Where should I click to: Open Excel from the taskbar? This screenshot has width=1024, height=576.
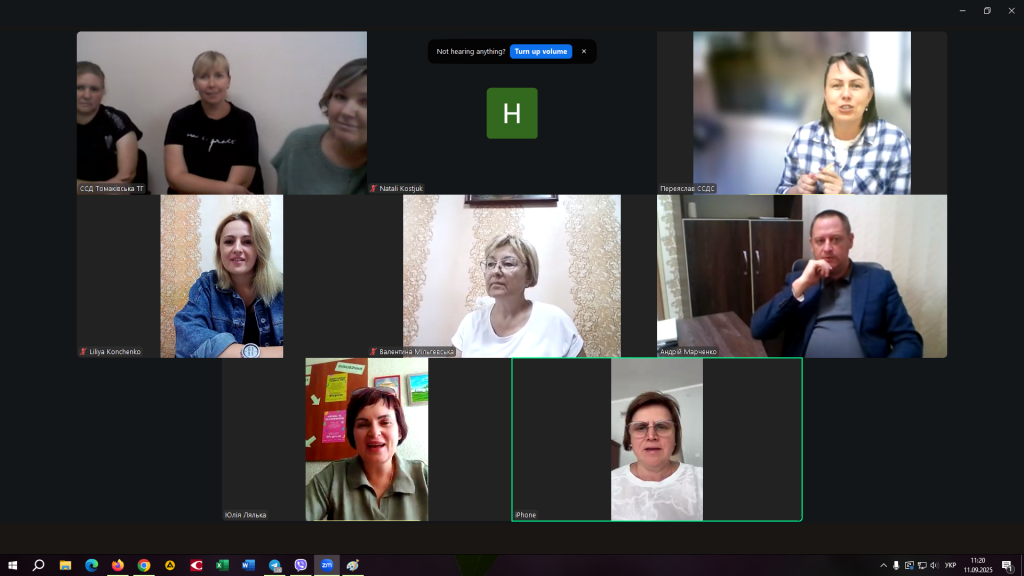pos(222,565)
